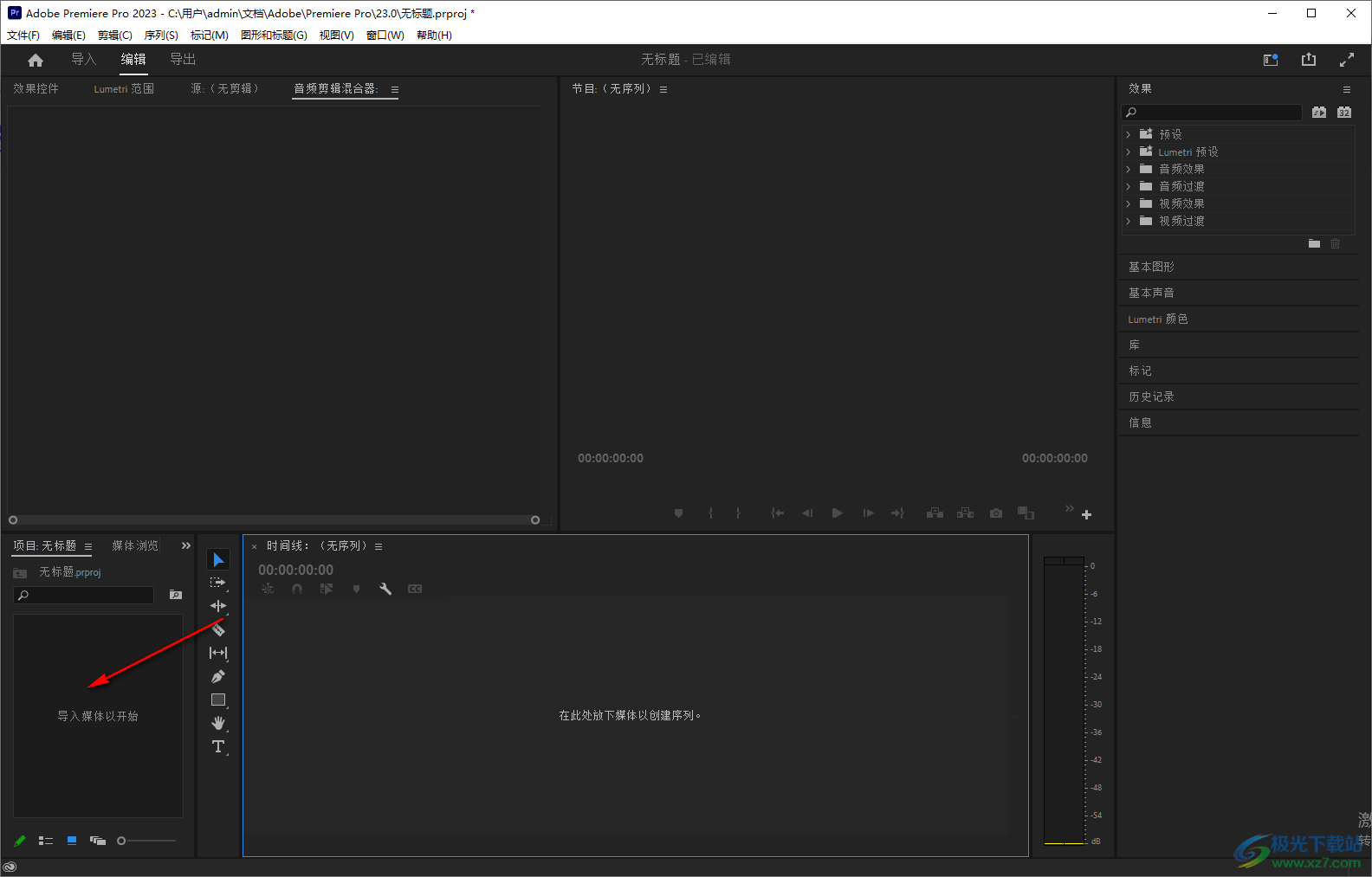Select the Track Select Forward tool

[x=218, y=583]
